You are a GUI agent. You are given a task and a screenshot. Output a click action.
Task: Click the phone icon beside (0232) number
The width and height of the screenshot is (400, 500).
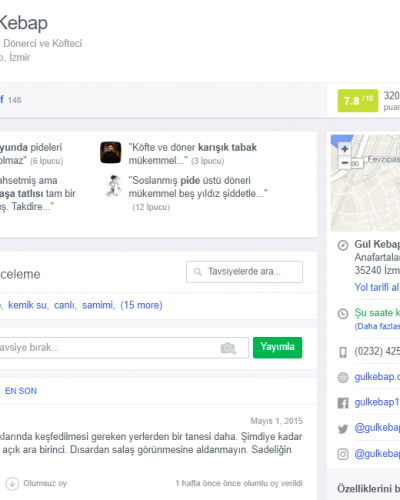click(x=343, y=352)
